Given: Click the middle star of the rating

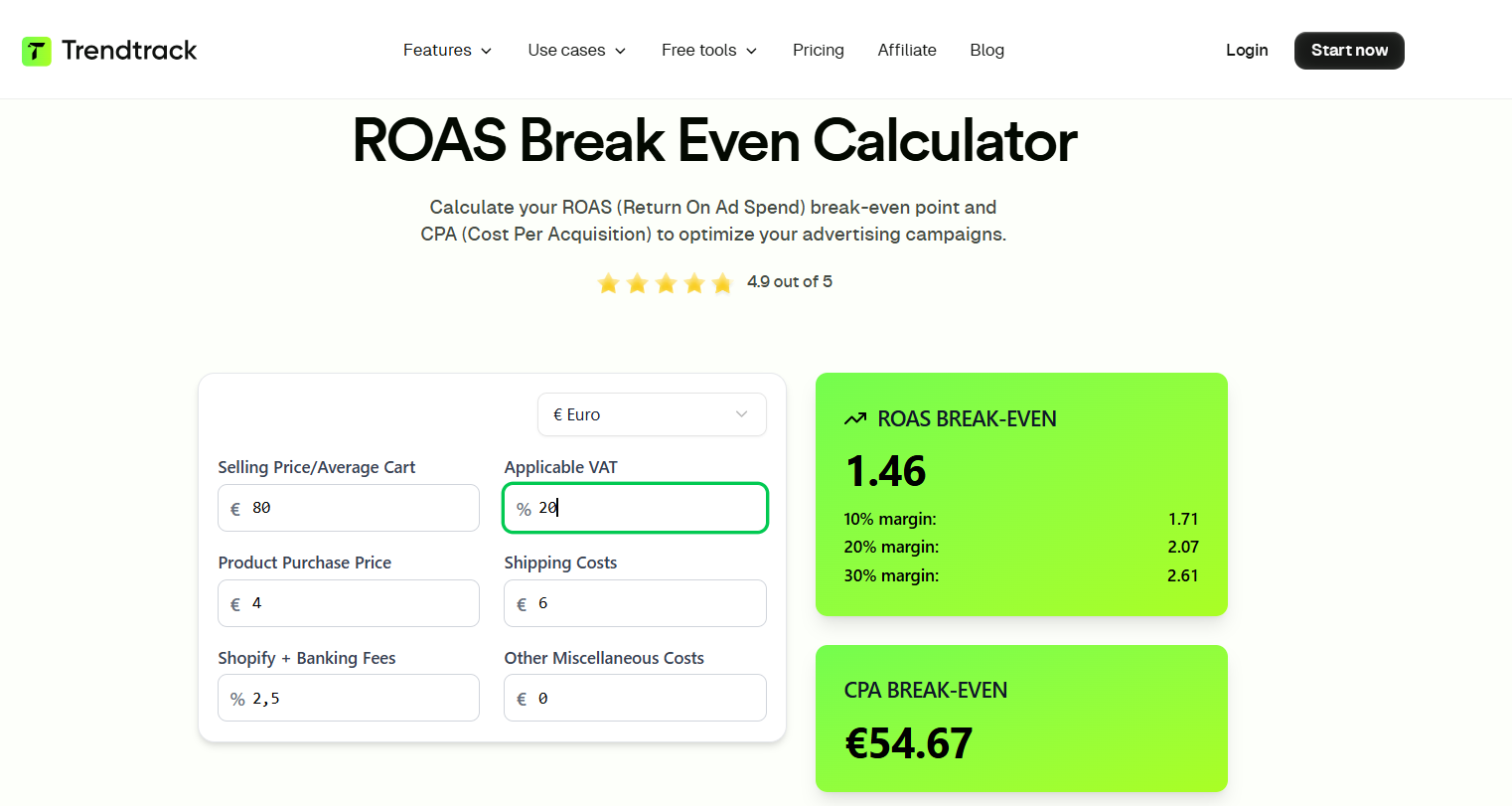Looking at the screenshot, I should pos(666,283).
